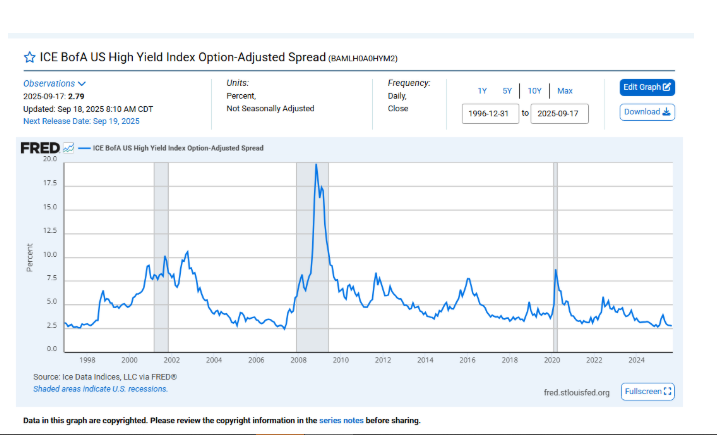
Task: Click the Edit Graph button
Action: 647,87
